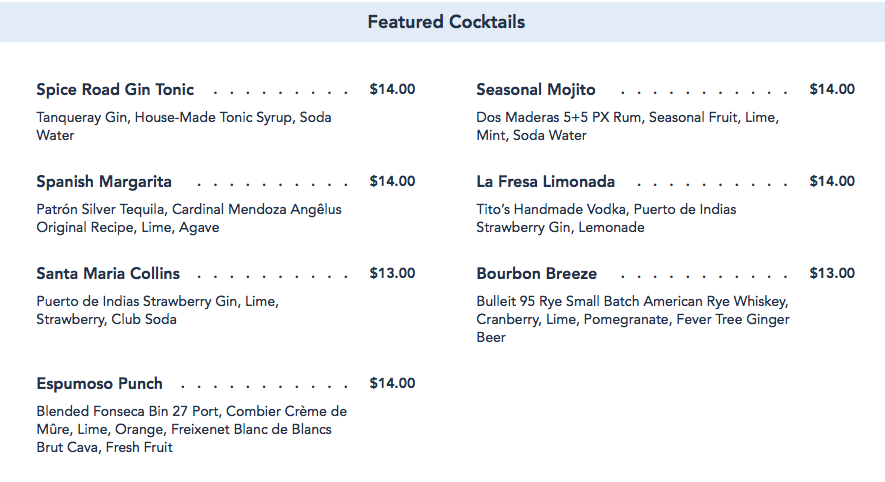This screenshot has height=482, width=885.
Task: Click the Tanqueray Gin ingredients description
Action: coord(184,126)
